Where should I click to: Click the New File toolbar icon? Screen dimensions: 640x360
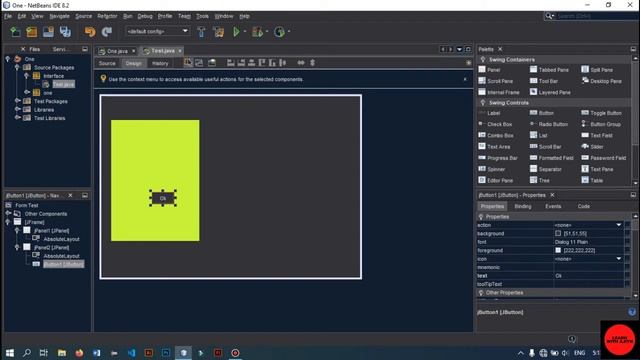[x=16, y=32]
